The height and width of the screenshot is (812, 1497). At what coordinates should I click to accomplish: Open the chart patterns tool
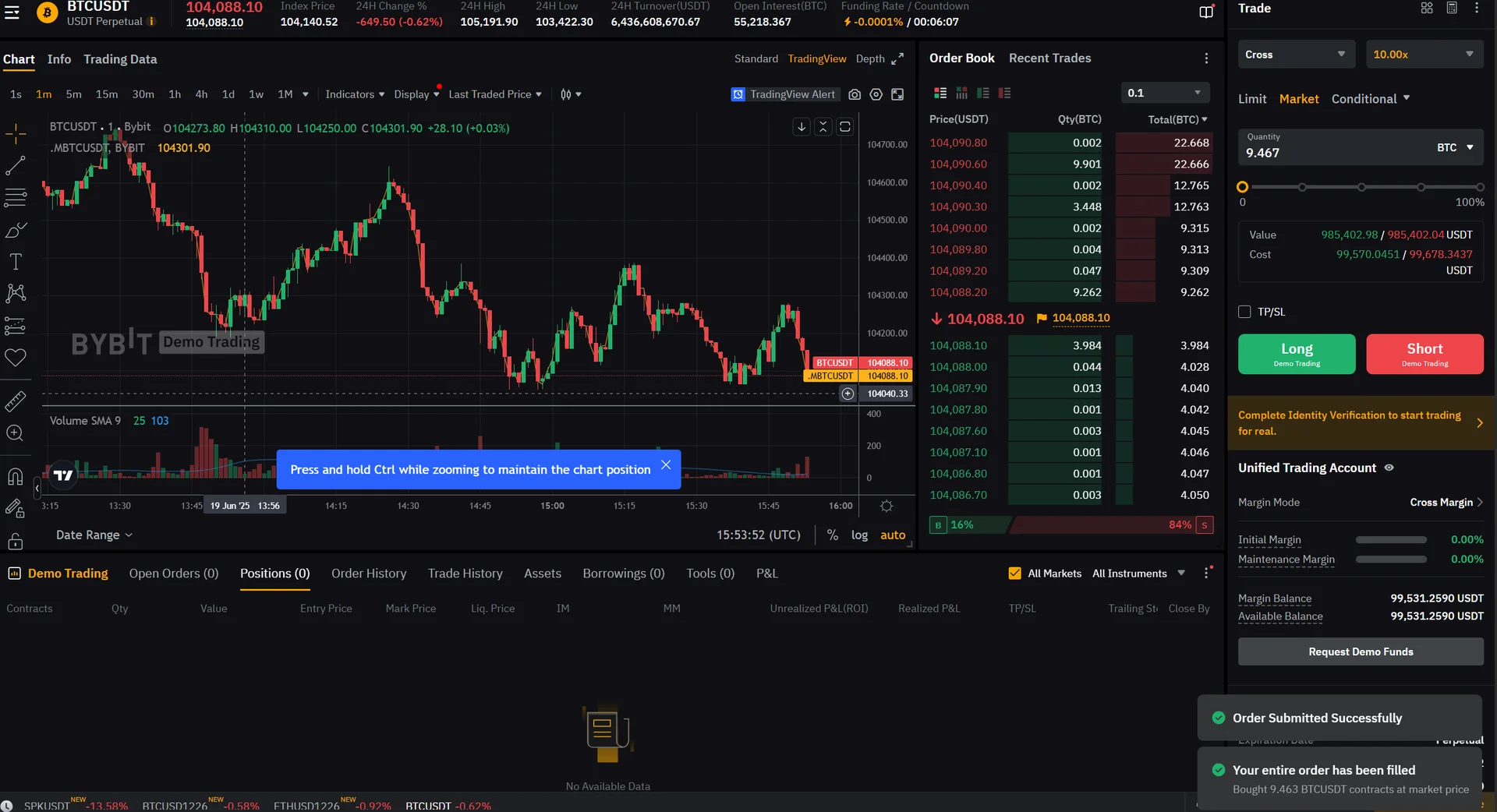(x=16, y=293)
